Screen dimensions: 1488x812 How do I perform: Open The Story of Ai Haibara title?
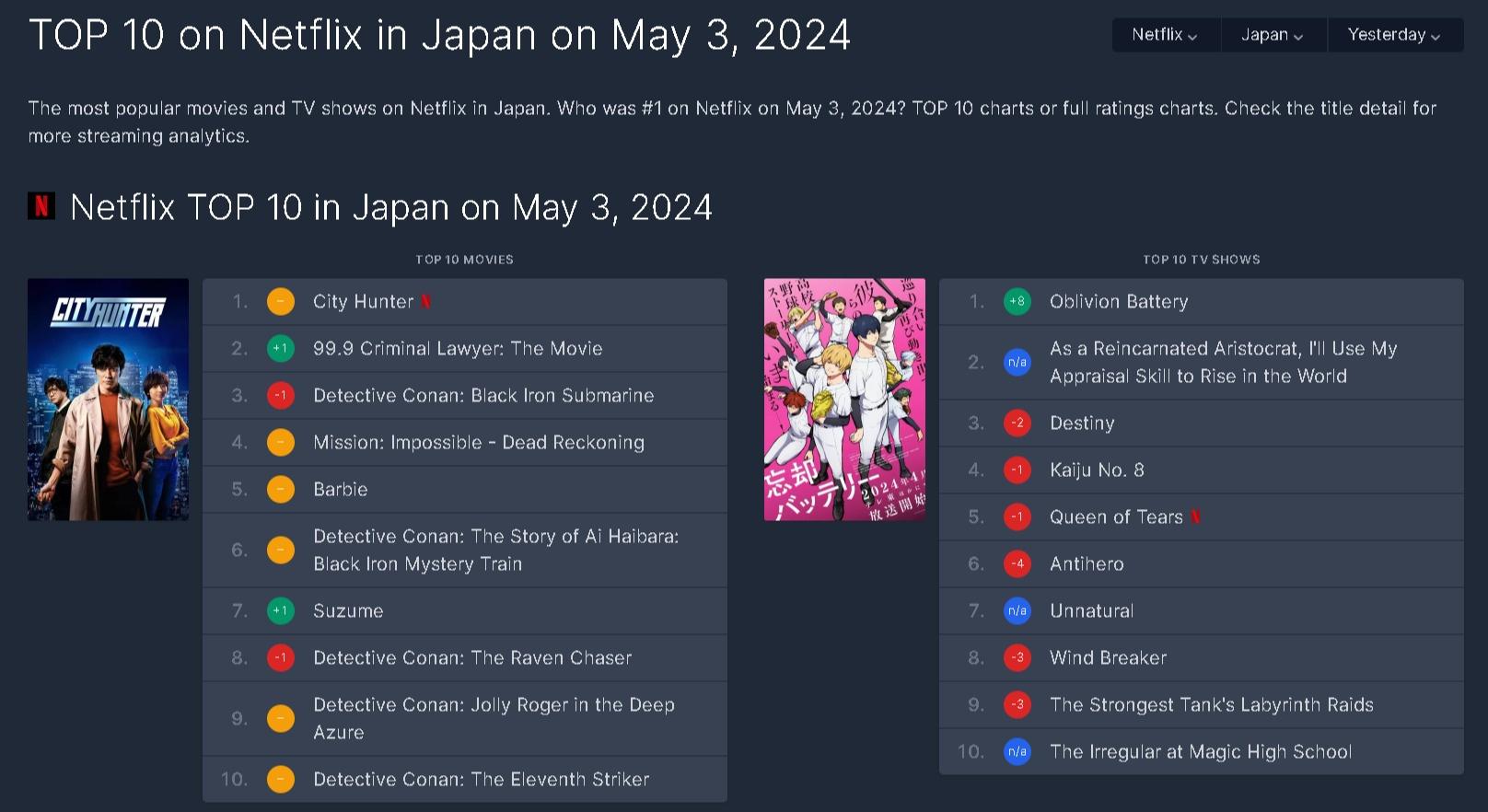click(x=495, y=551)
